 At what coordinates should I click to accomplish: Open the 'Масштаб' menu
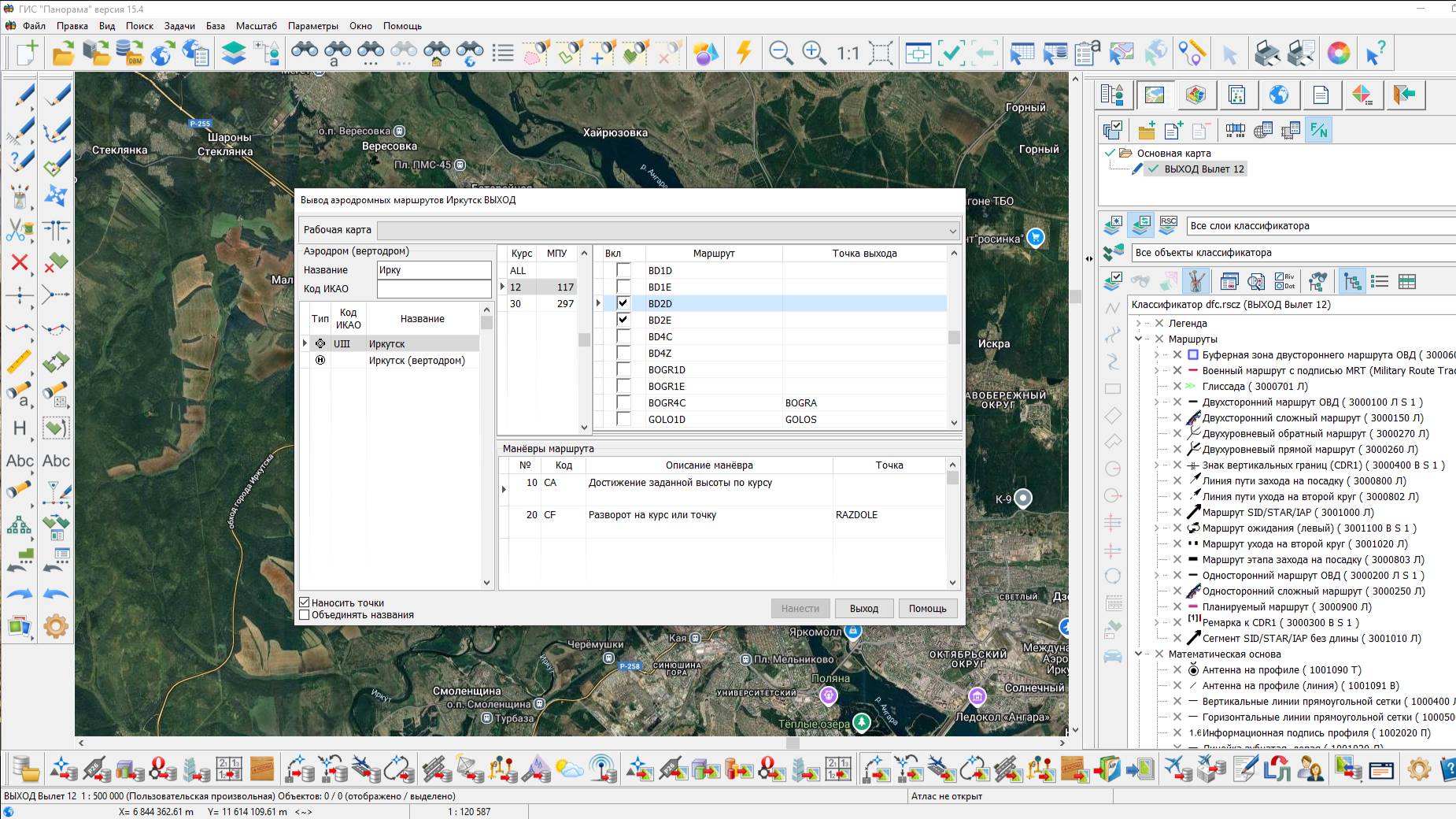pyautogui.click(x=256, y=26)
